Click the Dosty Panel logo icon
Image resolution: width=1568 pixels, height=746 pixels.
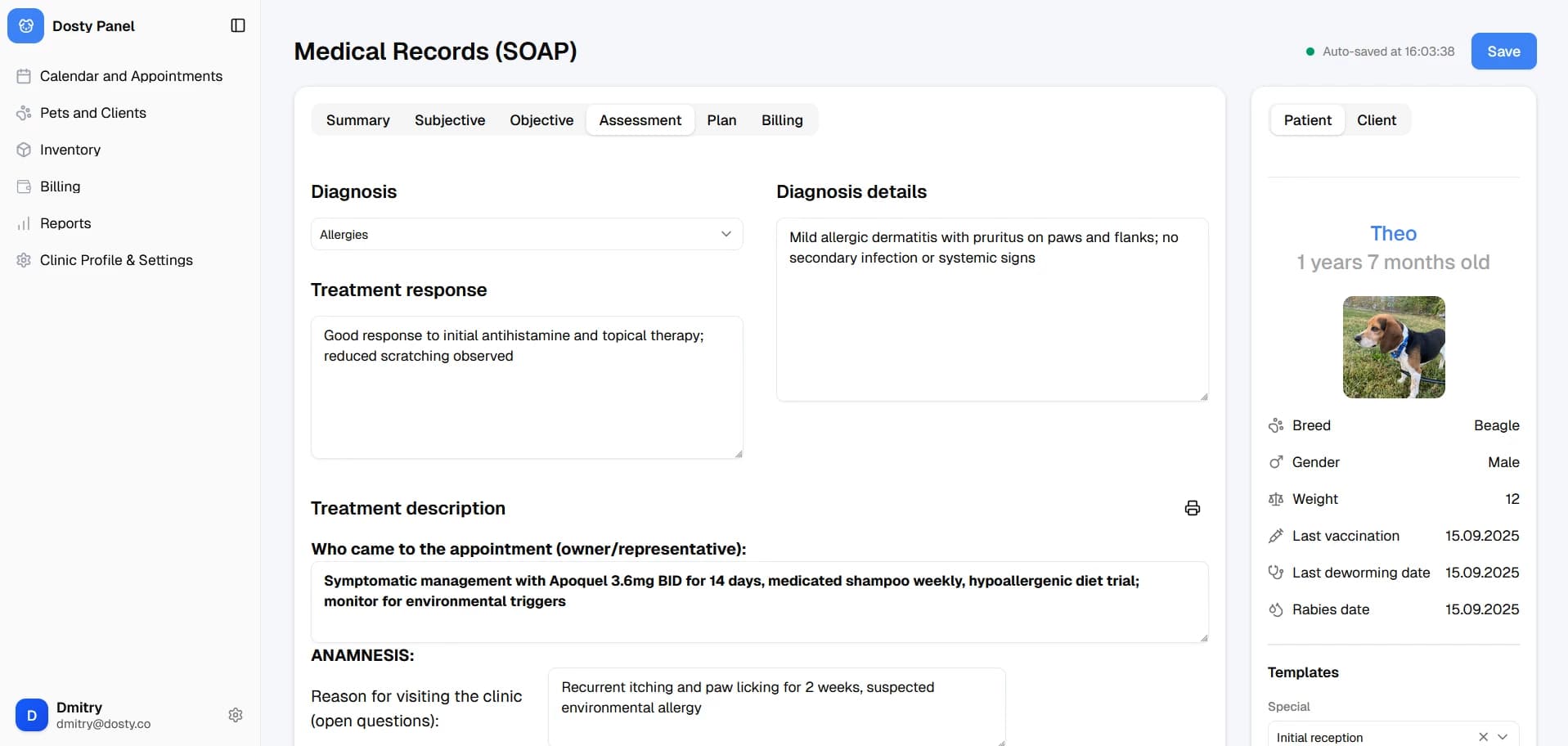(25, 26)
